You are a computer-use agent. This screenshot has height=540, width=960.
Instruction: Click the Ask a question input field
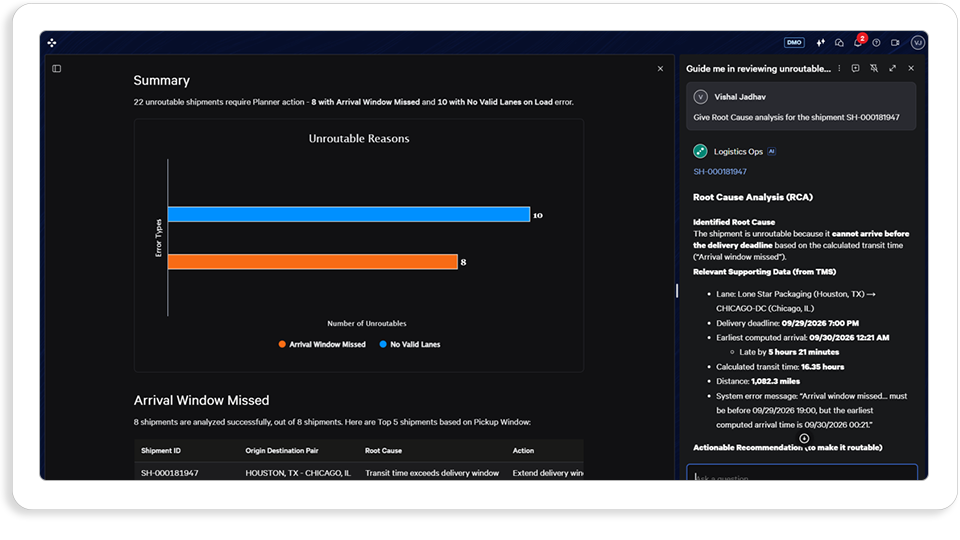[802, 473]
